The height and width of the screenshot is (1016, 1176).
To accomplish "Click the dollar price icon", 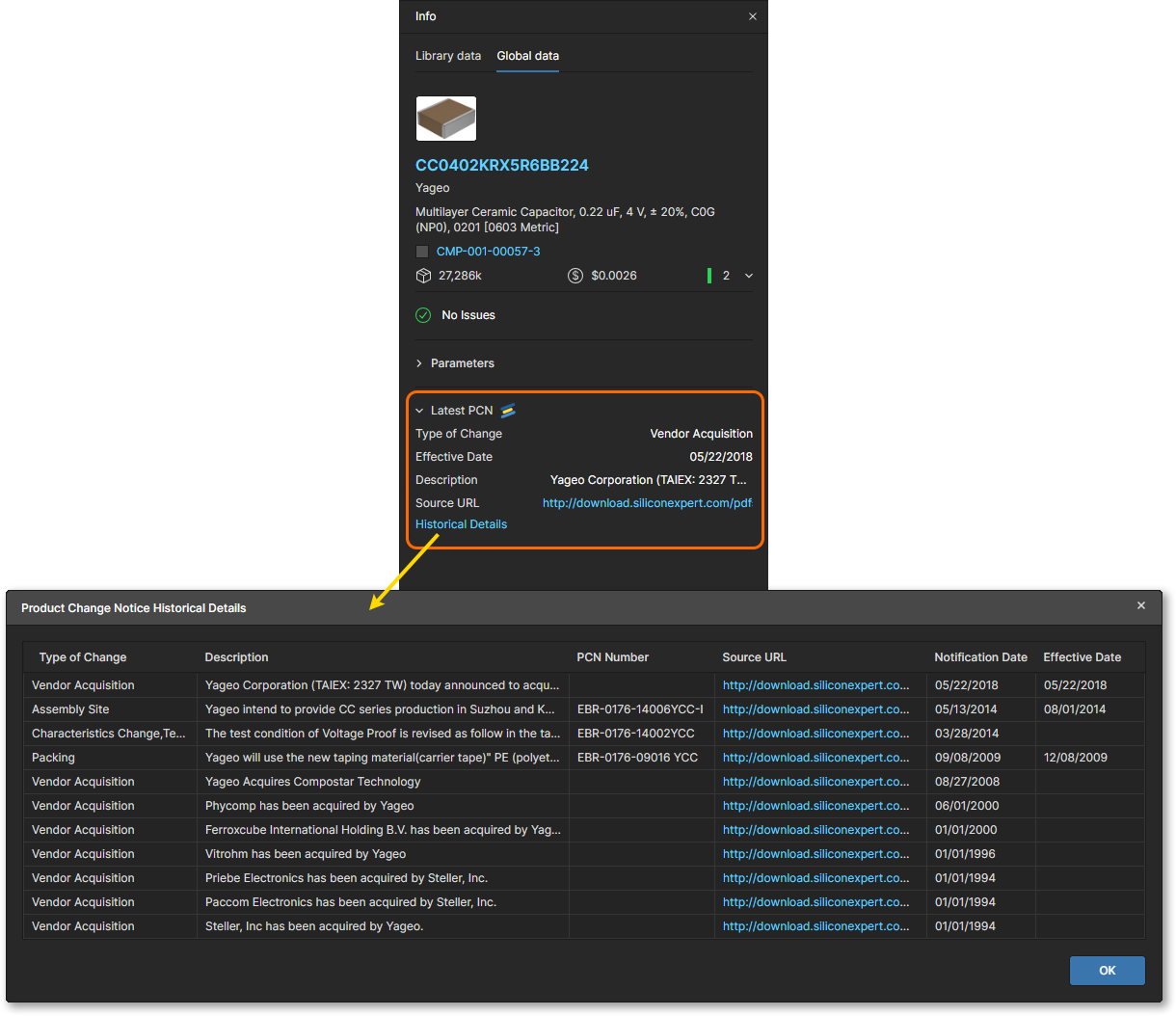I will (575, 276).
